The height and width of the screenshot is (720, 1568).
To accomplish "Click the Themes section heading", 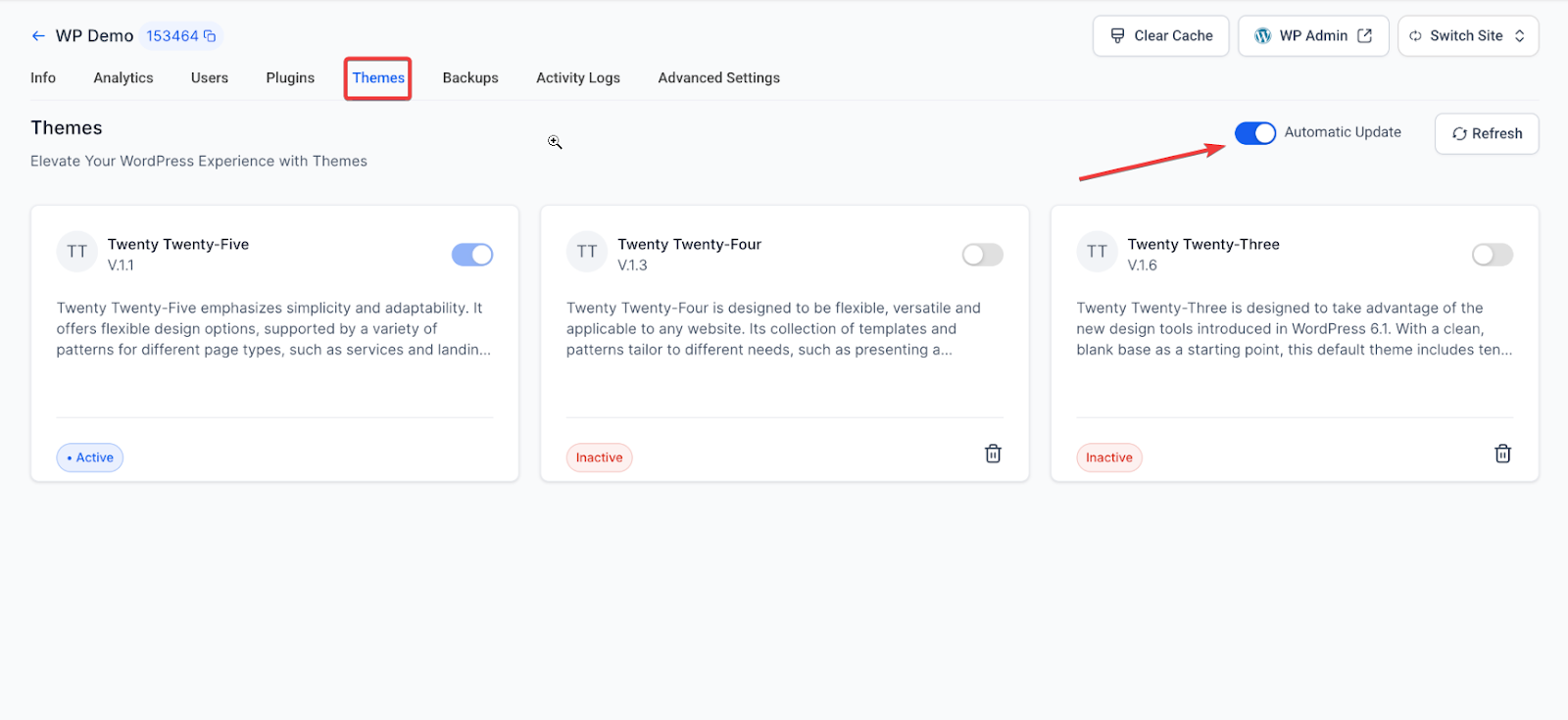I will click(67, 128).
